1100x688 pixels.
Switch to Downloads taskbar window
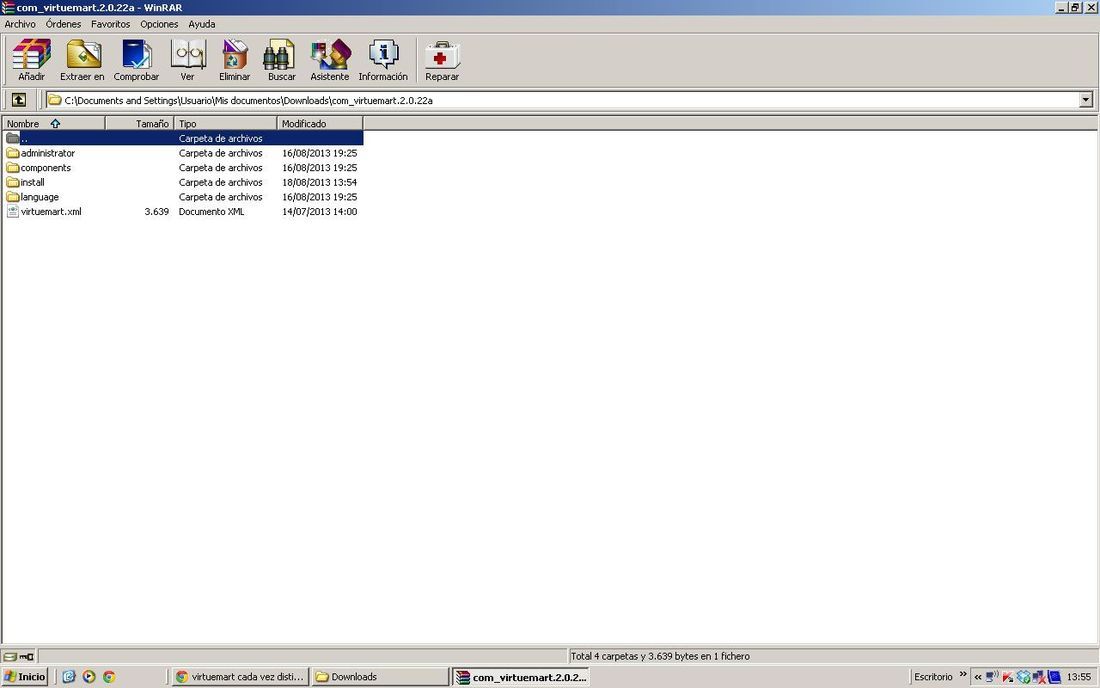click(380, 677)
